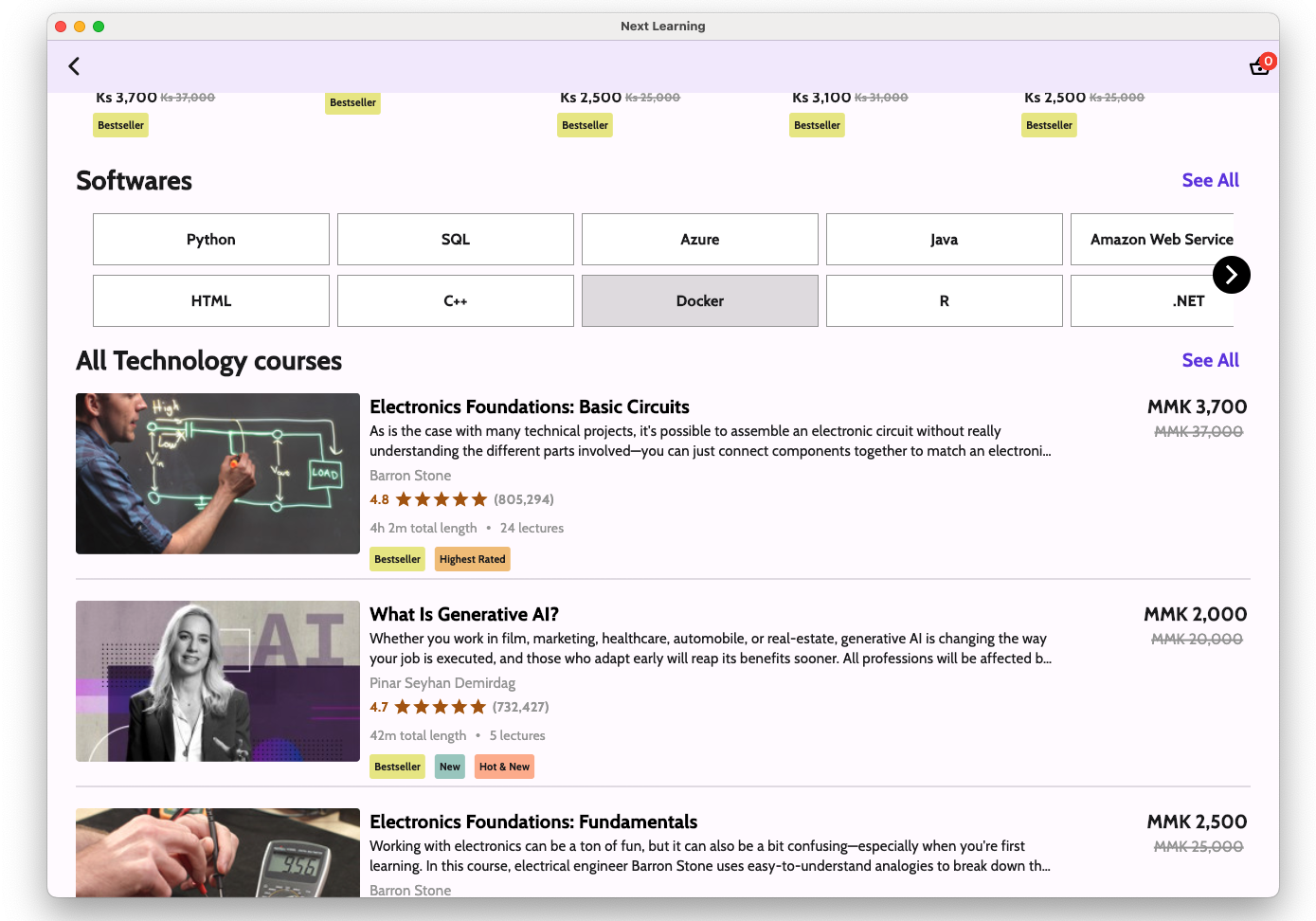Click the Hot & New badge
The width and height of the screenshot is (1316, 921).
tap(504, 767)
